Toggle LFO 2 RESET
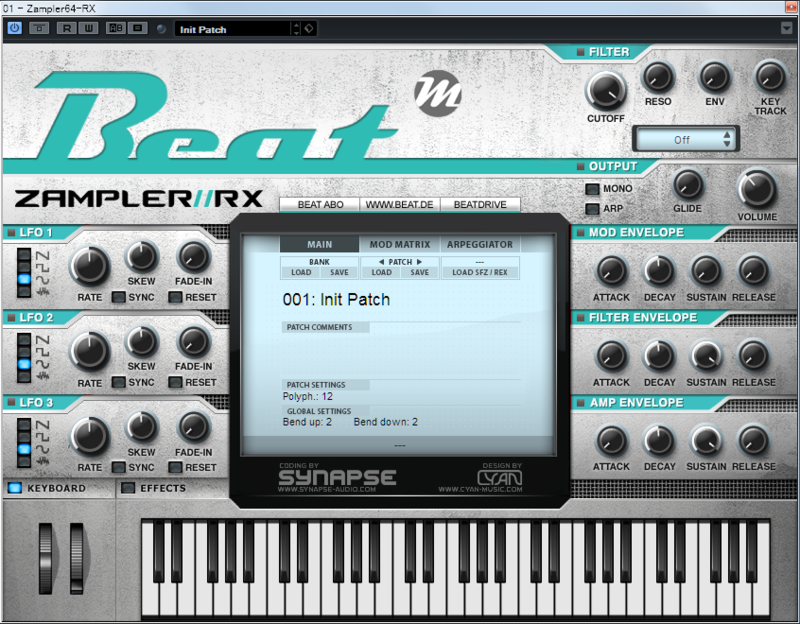 point(175,382)
